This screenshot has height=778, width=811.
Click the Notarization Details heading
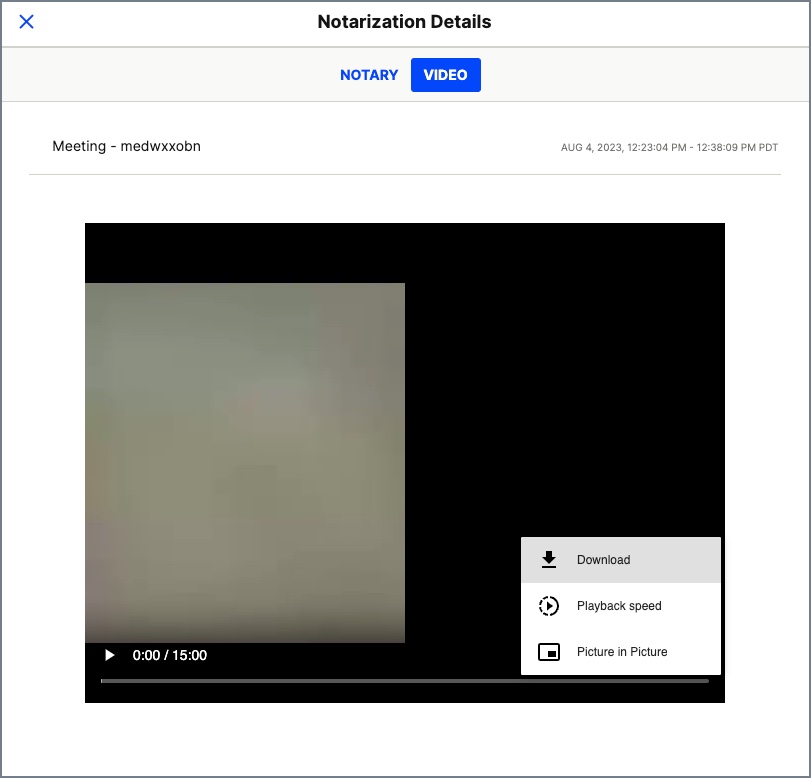click(404, 22)
